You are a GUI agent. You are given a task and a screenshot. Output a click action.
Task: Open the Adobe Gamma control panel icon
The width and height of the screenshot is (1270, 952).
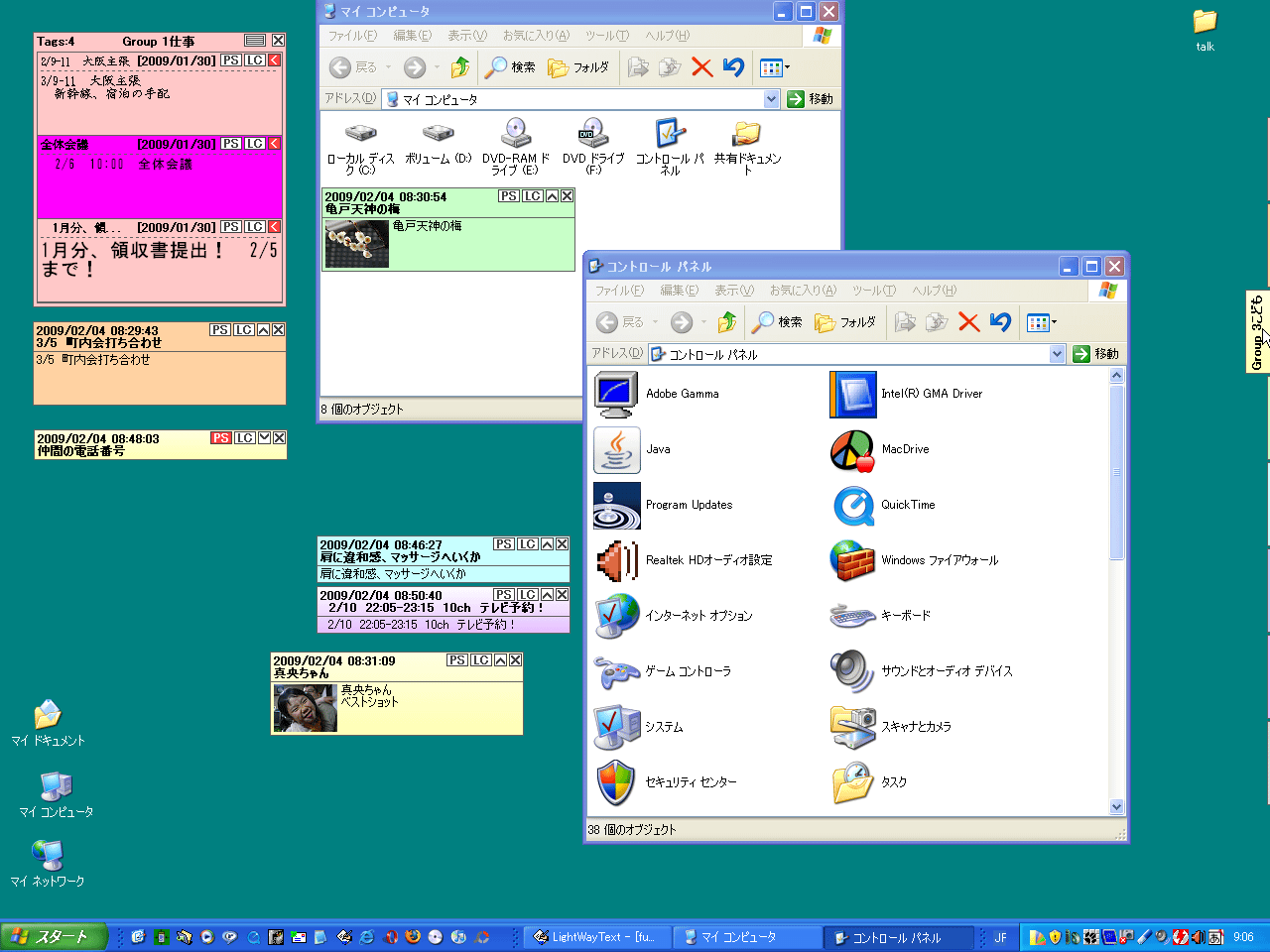616,394
